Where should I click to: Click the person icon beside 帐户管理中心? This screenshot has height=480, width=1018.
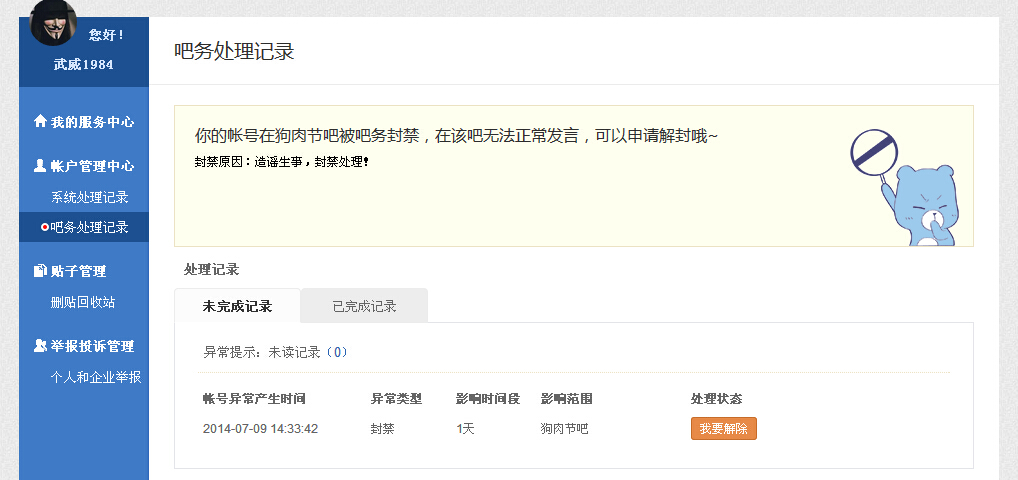(40, 166)
